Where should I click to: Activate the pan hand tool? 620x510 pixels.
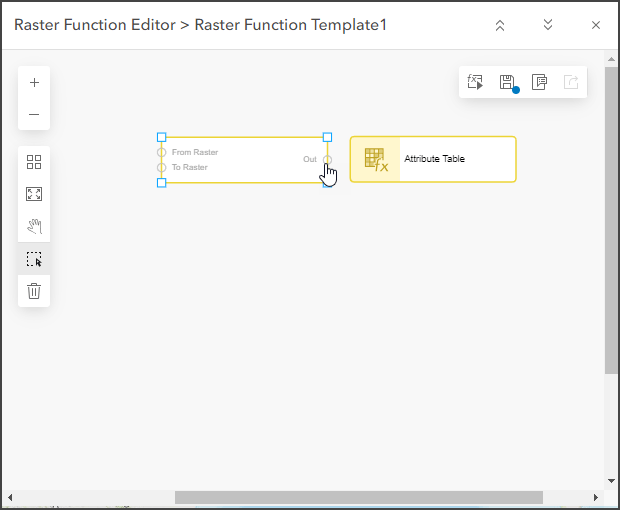click(34, 226)
